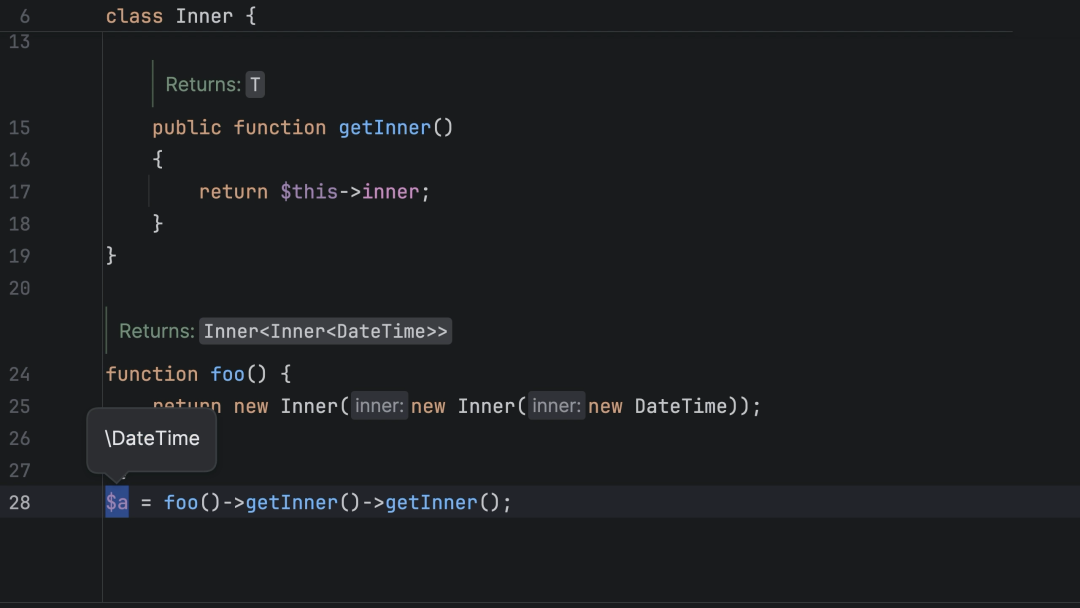The height and width of the screenshot is (608, 1080).
Task: Click line number 17 in the gutter
Action: click(19, 192)
